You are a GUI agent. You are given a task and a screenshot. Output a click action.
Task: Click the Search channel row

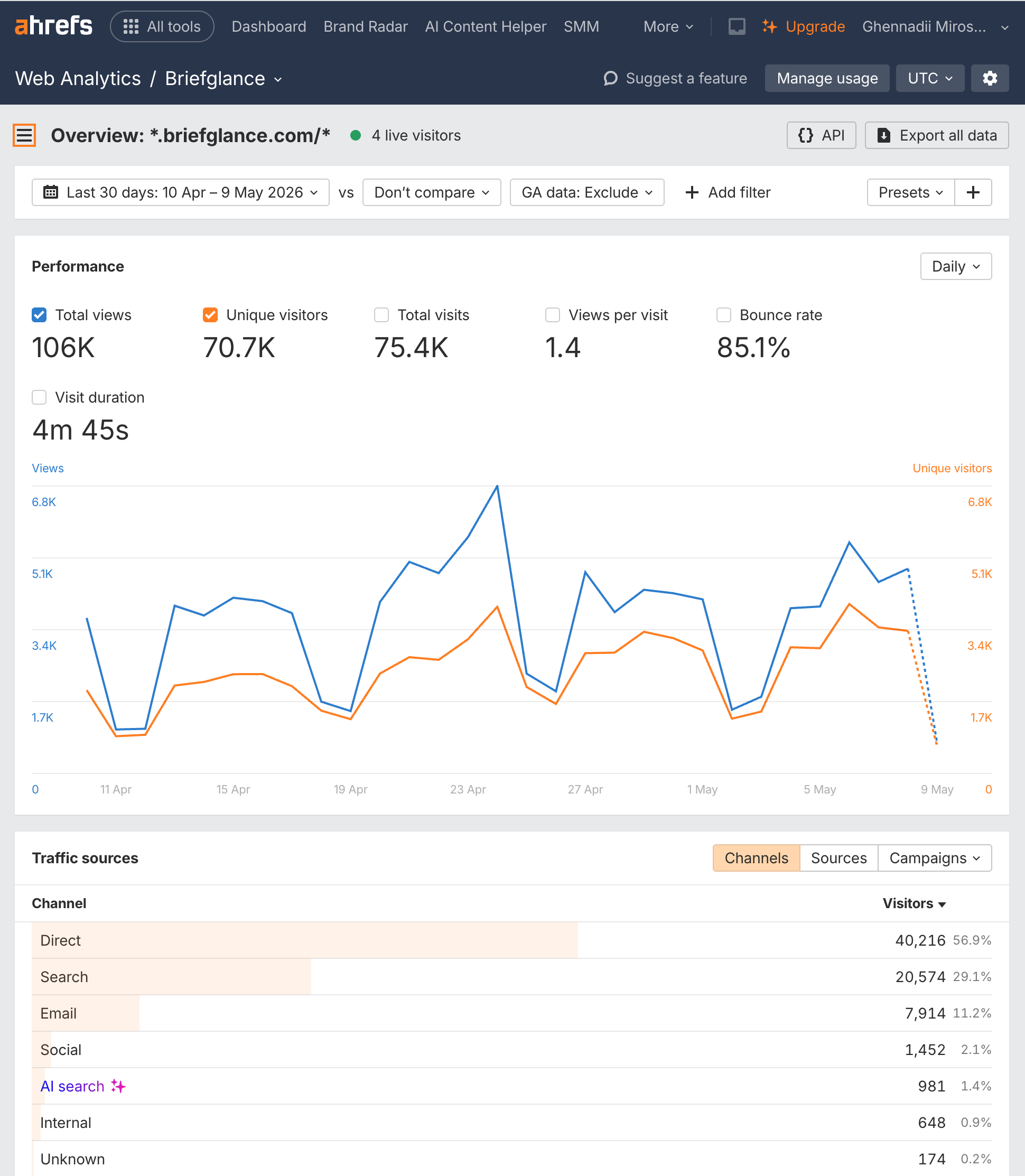pos(512,977)
